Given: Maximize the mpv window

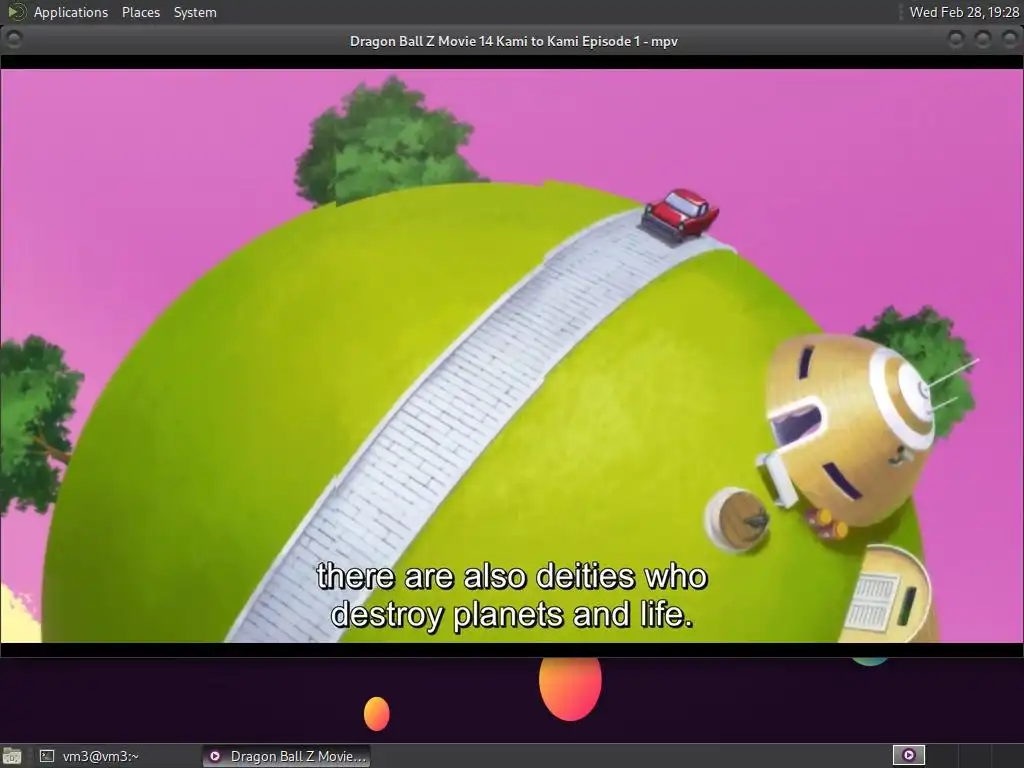Looking at the screenshot, I should (982, 40).
